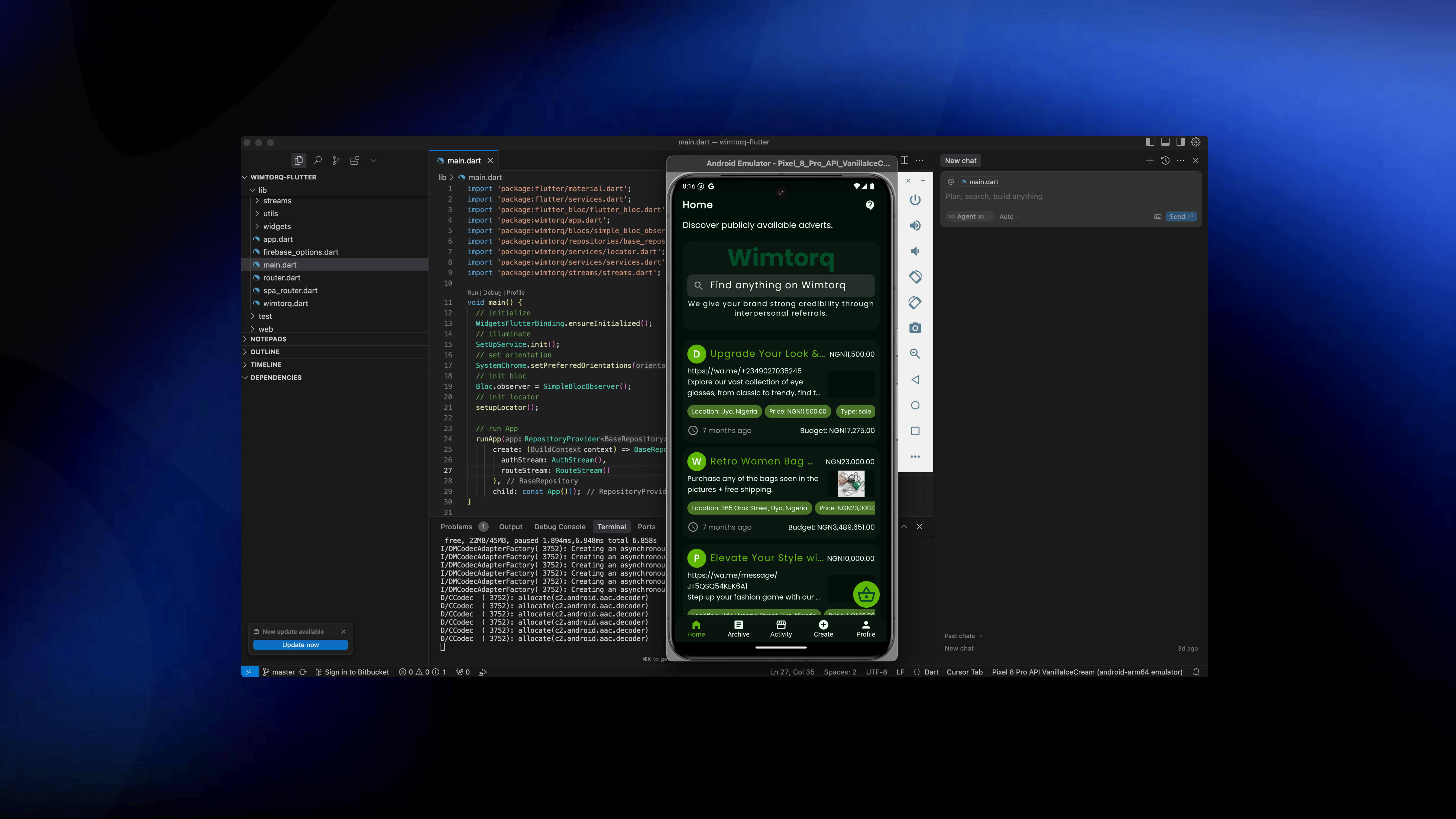1456x819 pixels.
Task: Take an emulator screenshot with the camera icon
Action: tap(915, 328)
